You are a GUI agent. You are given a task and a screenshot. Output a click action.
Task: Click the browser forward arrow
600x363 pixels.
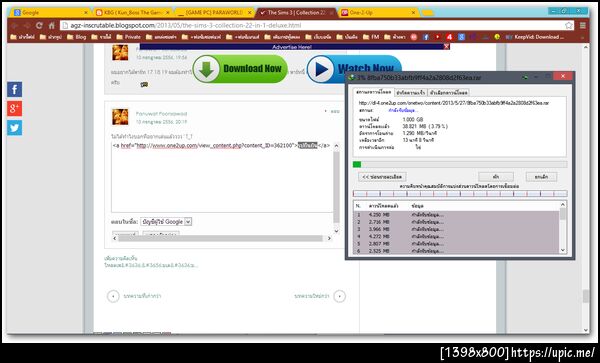click(x=26, y=26)
